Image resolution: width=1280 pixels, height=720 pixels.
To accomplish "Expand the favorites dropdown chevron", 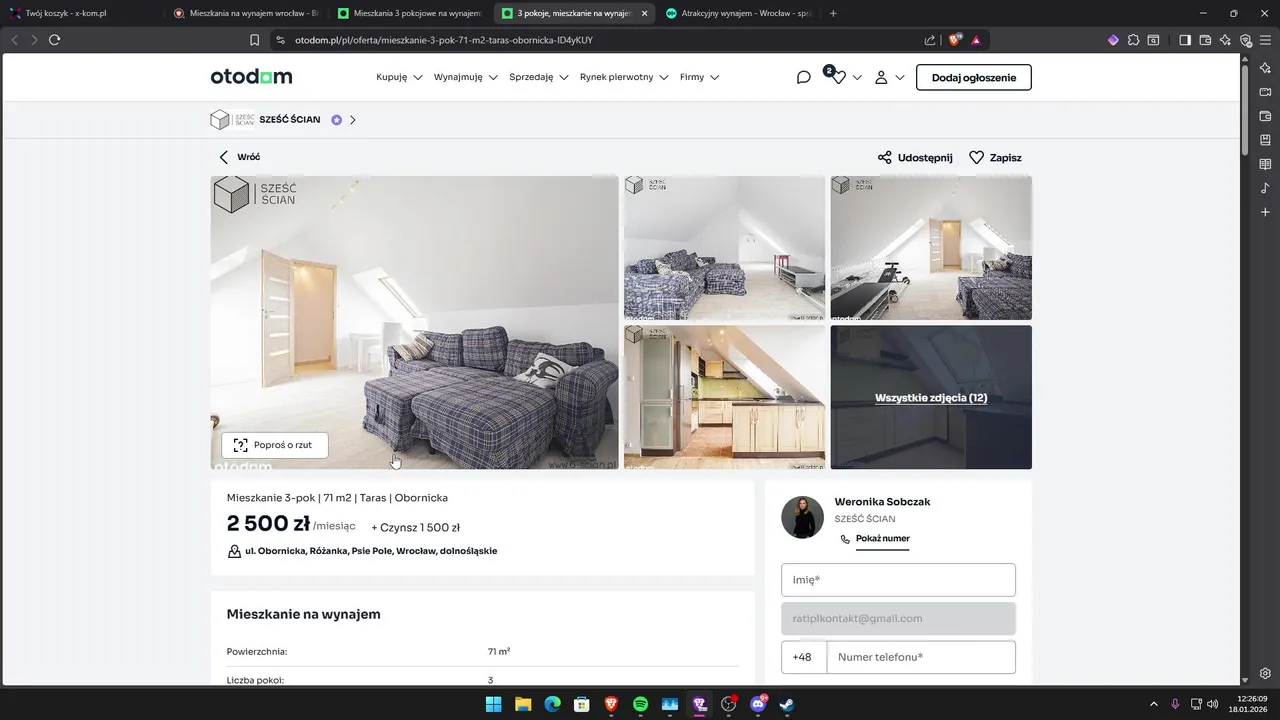I will click(x=857, y=77).
